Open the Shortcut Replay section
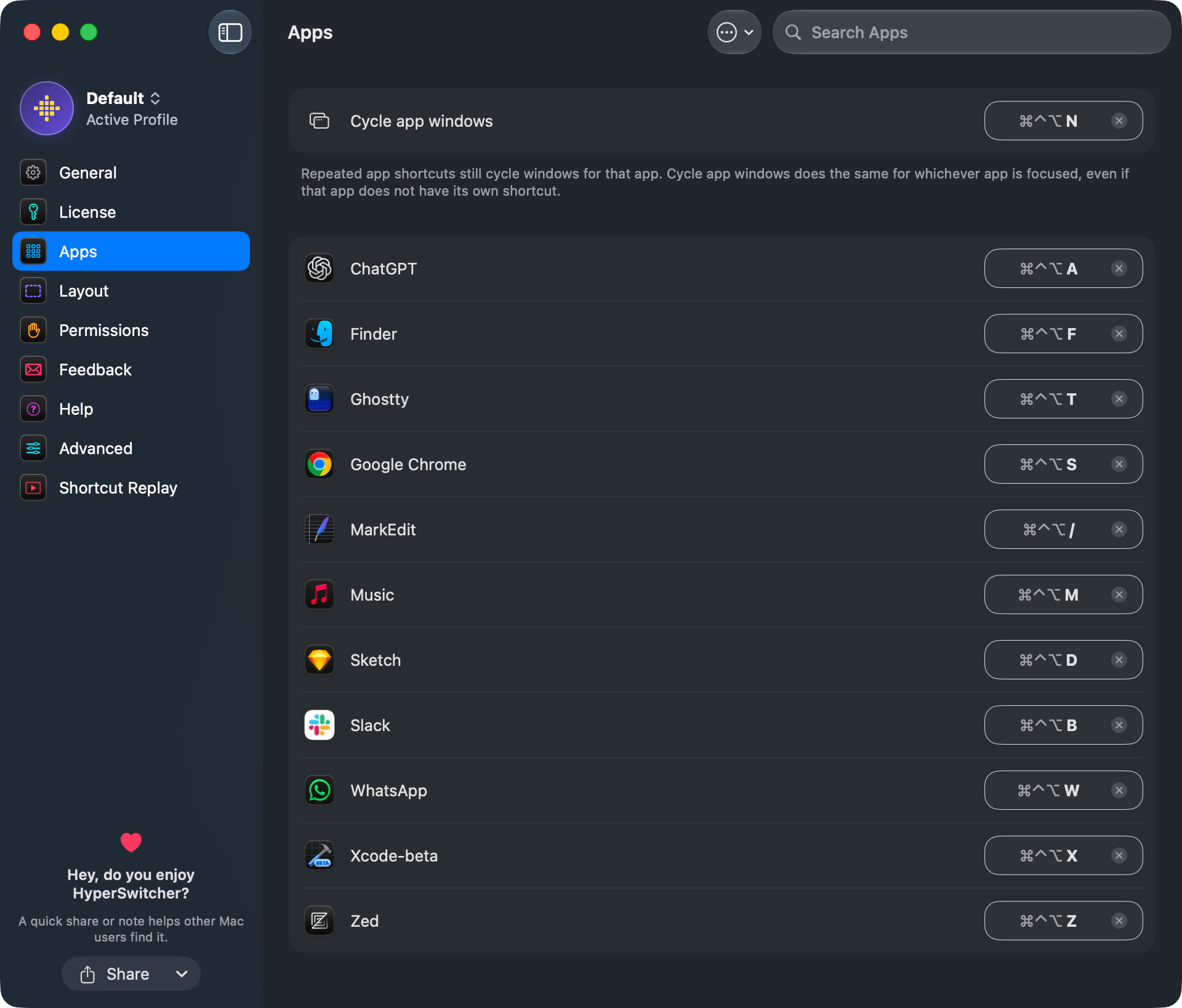This screenshot has height=1008, width=1182. (x=131, y=488)
